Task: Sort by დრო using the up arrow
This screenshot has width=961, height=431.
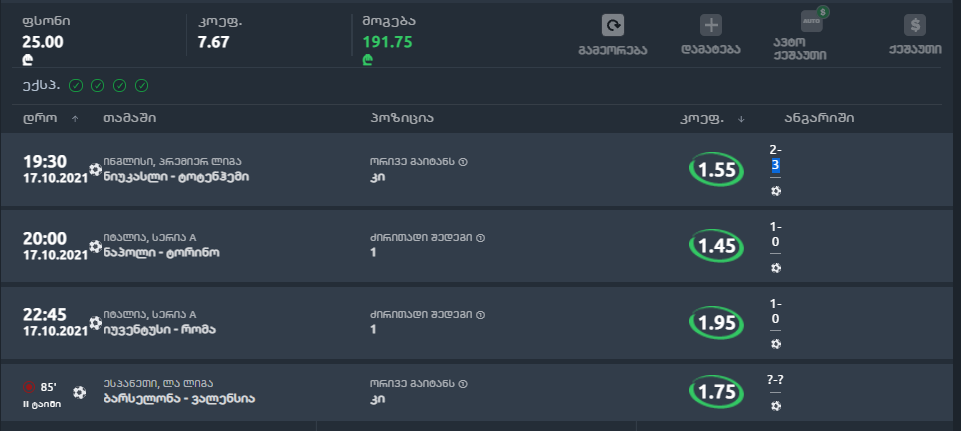Action: (x=75, y=119)
